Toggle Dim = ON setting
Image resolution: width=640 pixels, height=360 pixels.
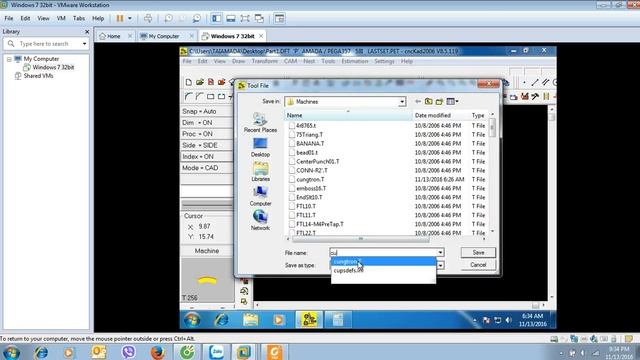(207, 123)
